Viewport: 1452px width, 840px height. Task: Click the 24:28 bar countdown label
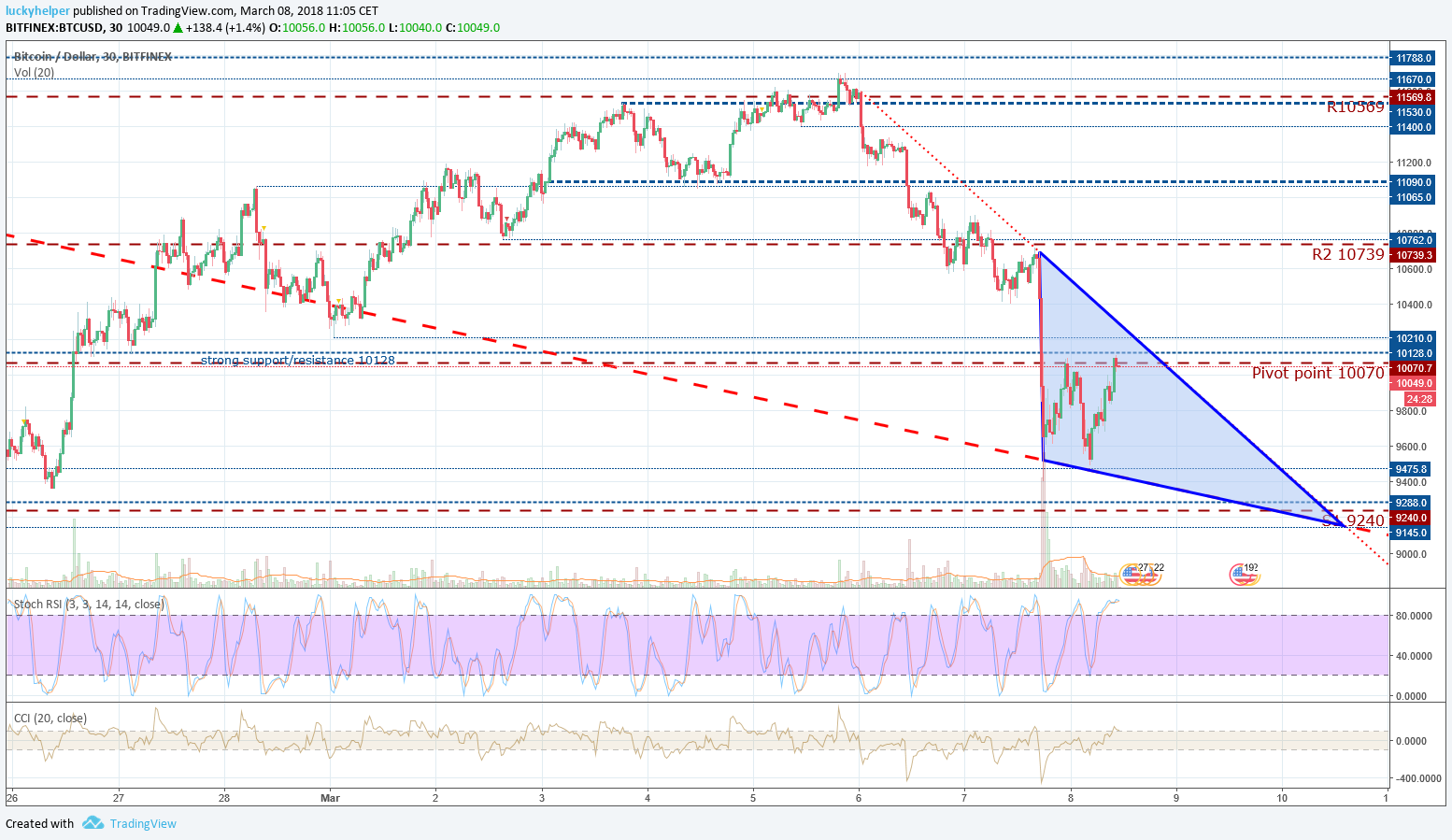(1419, 399)
